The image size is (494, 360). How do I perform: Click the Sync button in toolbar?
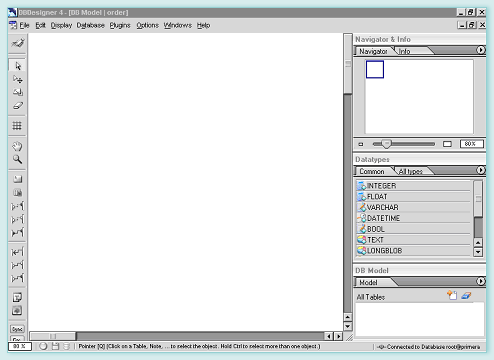17,329
